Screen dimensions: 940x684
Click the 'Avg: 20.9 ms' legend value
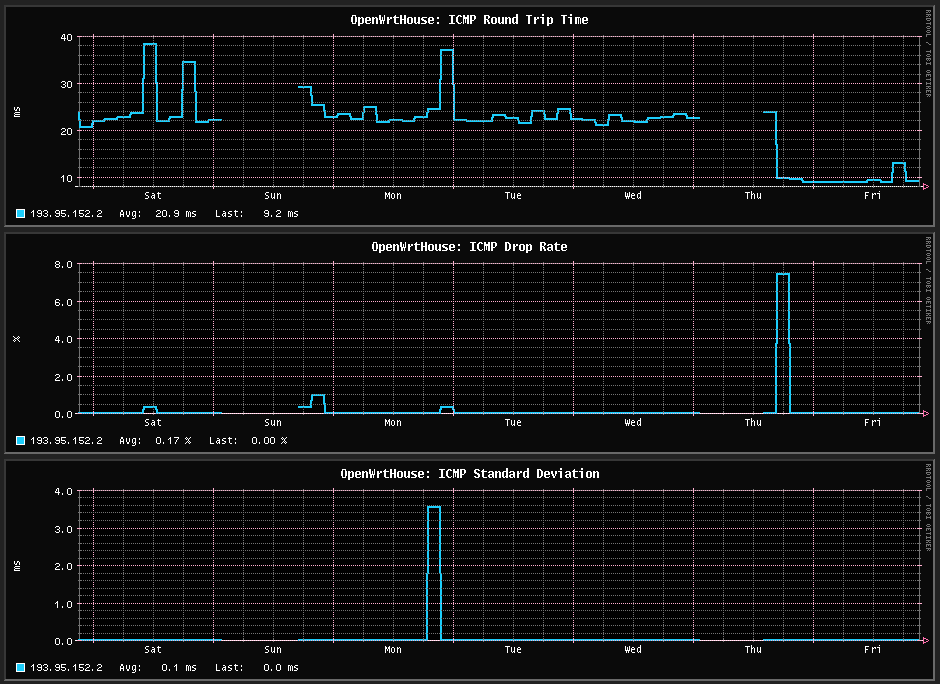(158, 214)
